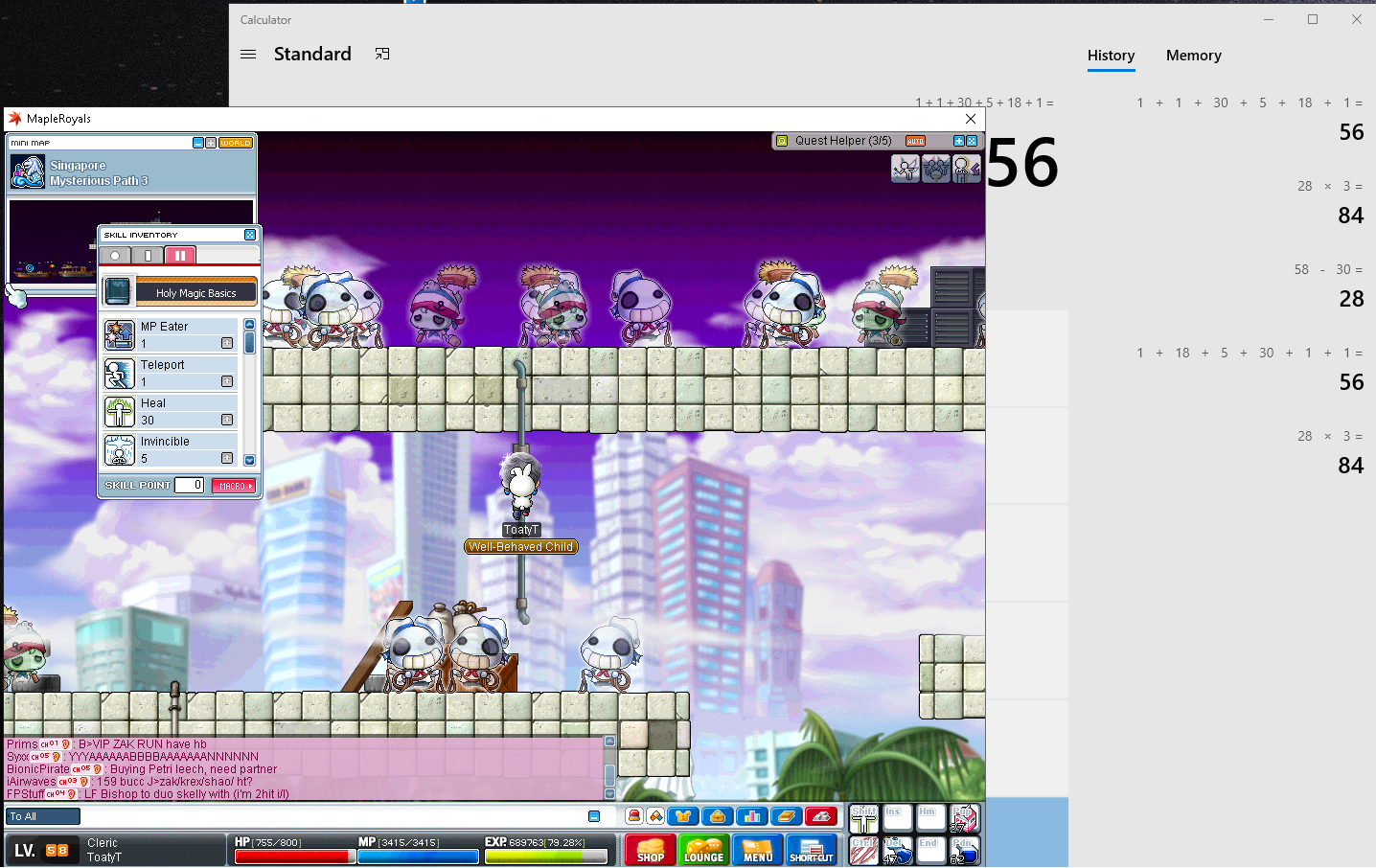
Task: Switch to the Memory tab
Action: pyautogui.click(x=1193, y=56)
